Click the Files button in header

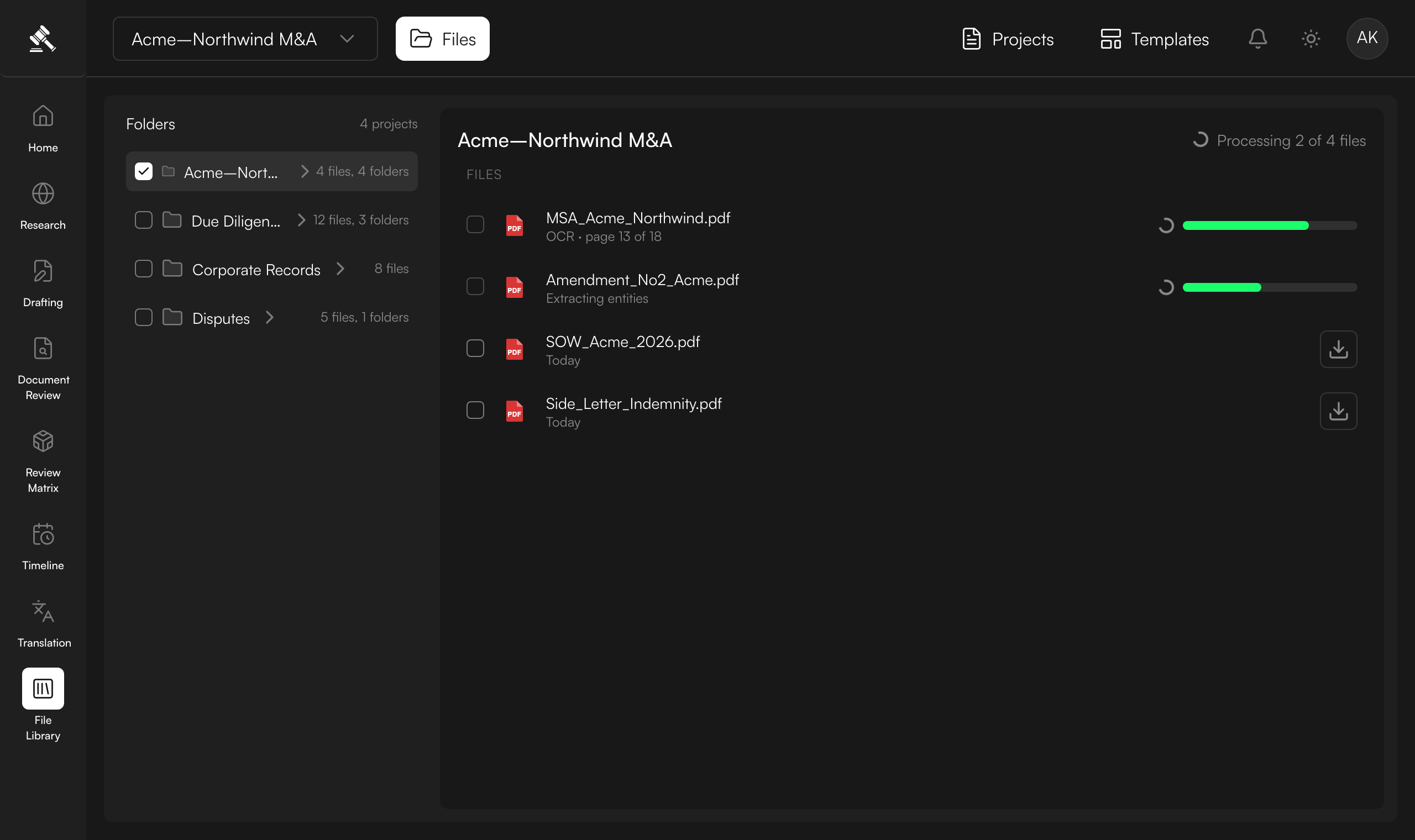tap(442, 39)
